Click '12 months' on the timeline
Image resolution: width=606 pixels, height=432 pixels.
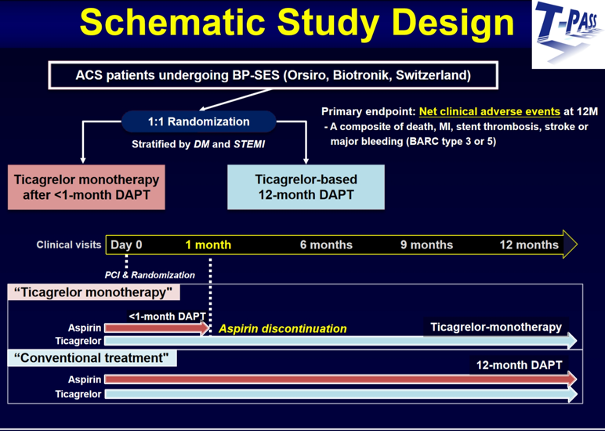click(529, 245)
